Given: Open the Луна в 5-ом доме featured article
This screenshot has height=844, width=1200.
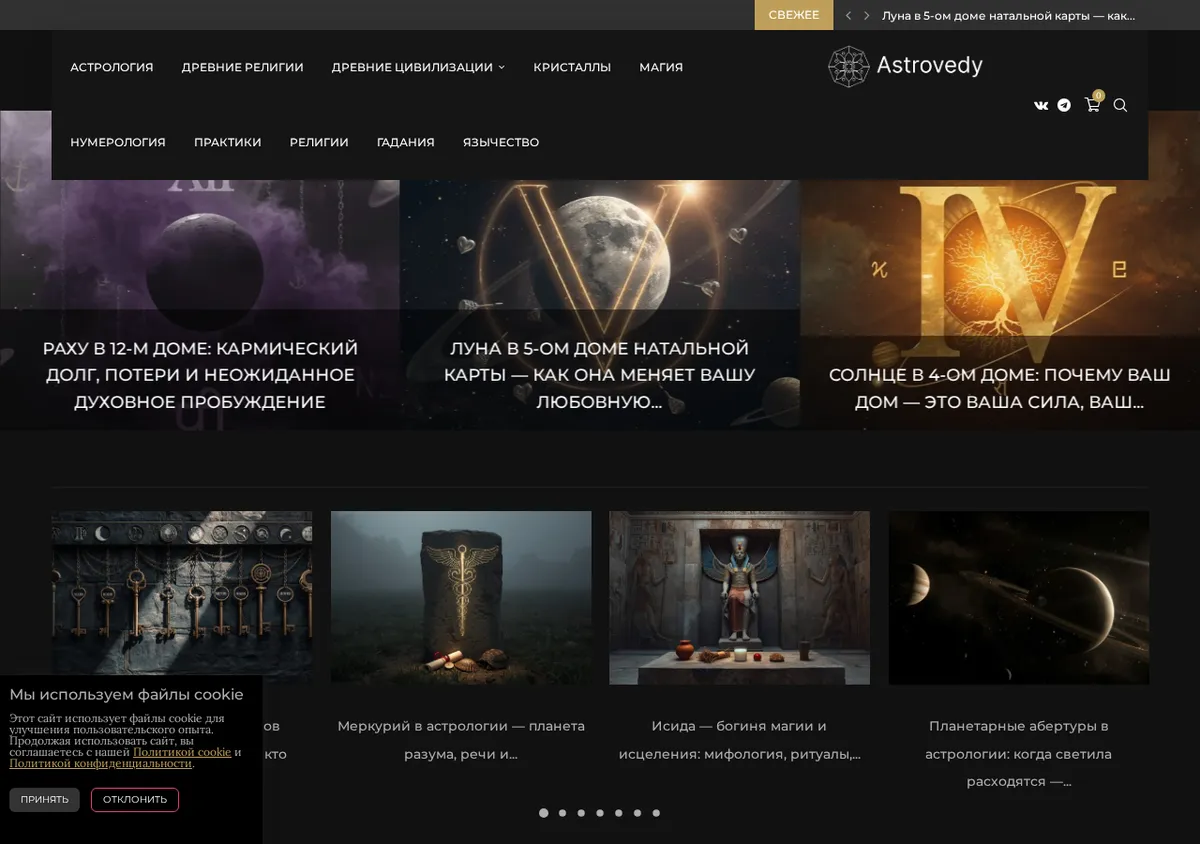Looking at the screenshot, I should 600,375.
